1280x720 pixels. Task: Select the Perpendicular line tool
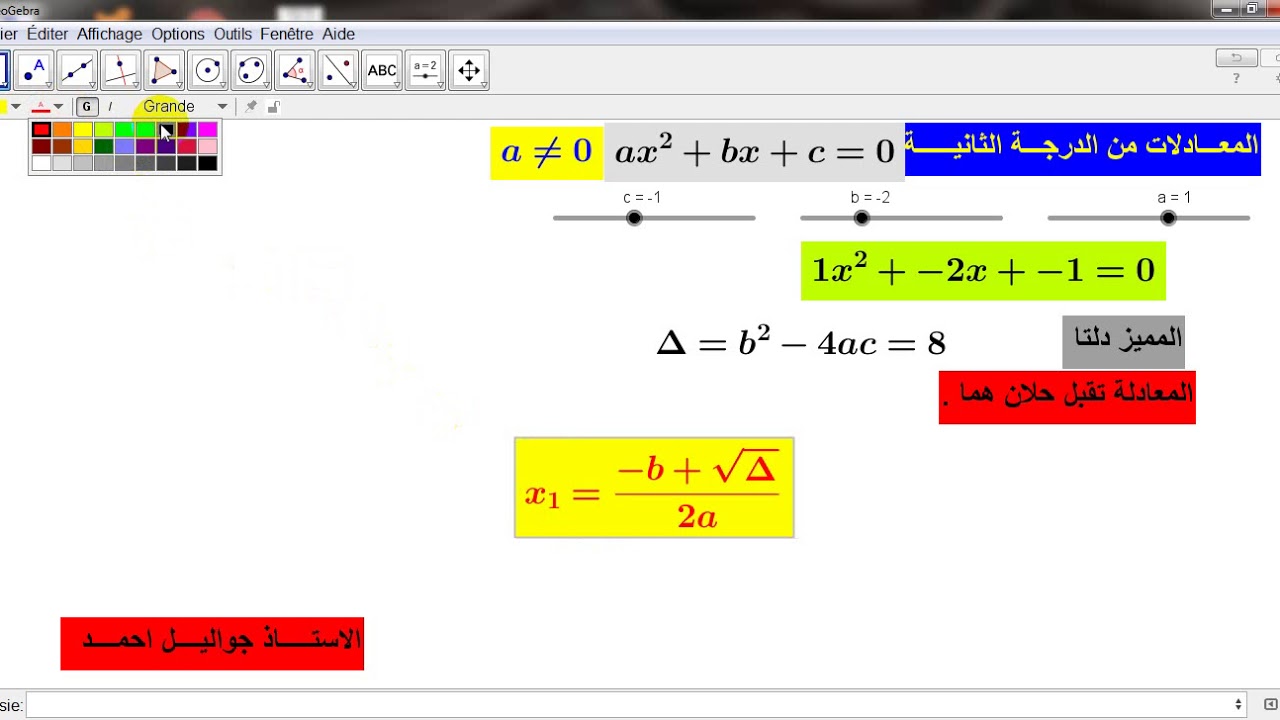click(x=122, y=70)
